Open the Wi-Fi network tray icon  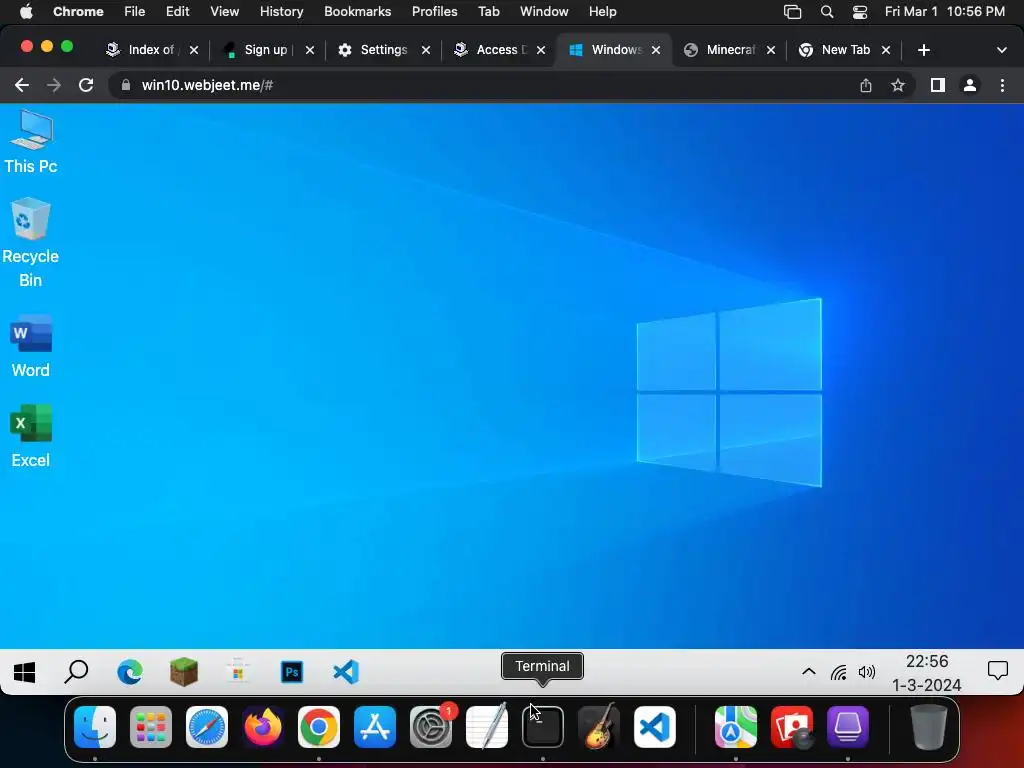pyautogui.click(x=839, y=672)
